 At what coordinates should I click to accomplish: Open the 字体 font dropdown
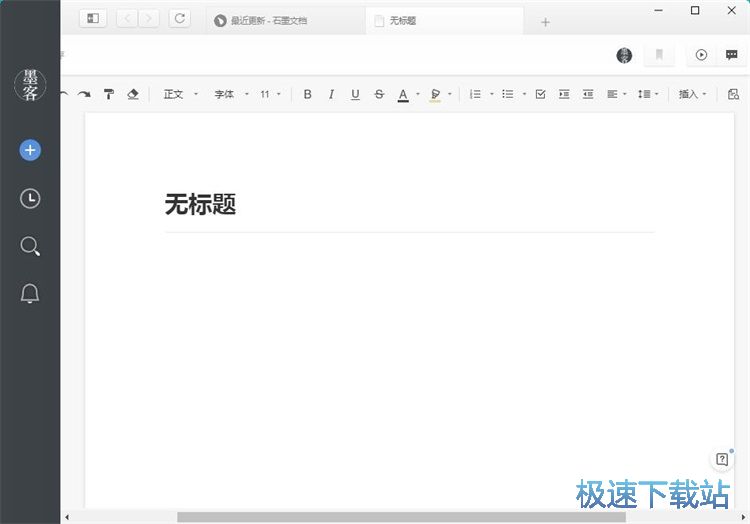(230, 94)
